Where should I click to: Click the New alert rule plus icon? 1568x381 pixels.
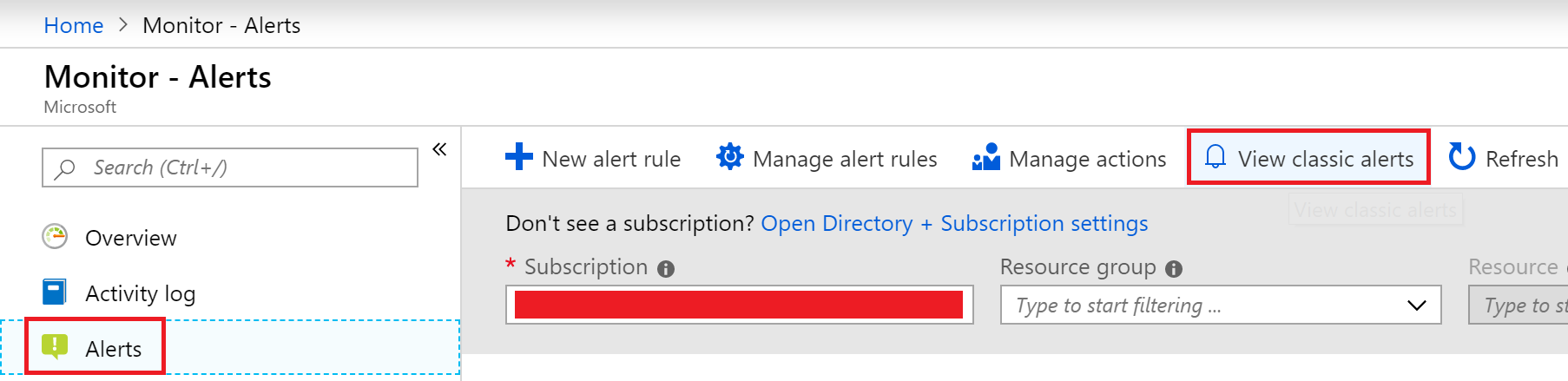[x=519, y=157]
